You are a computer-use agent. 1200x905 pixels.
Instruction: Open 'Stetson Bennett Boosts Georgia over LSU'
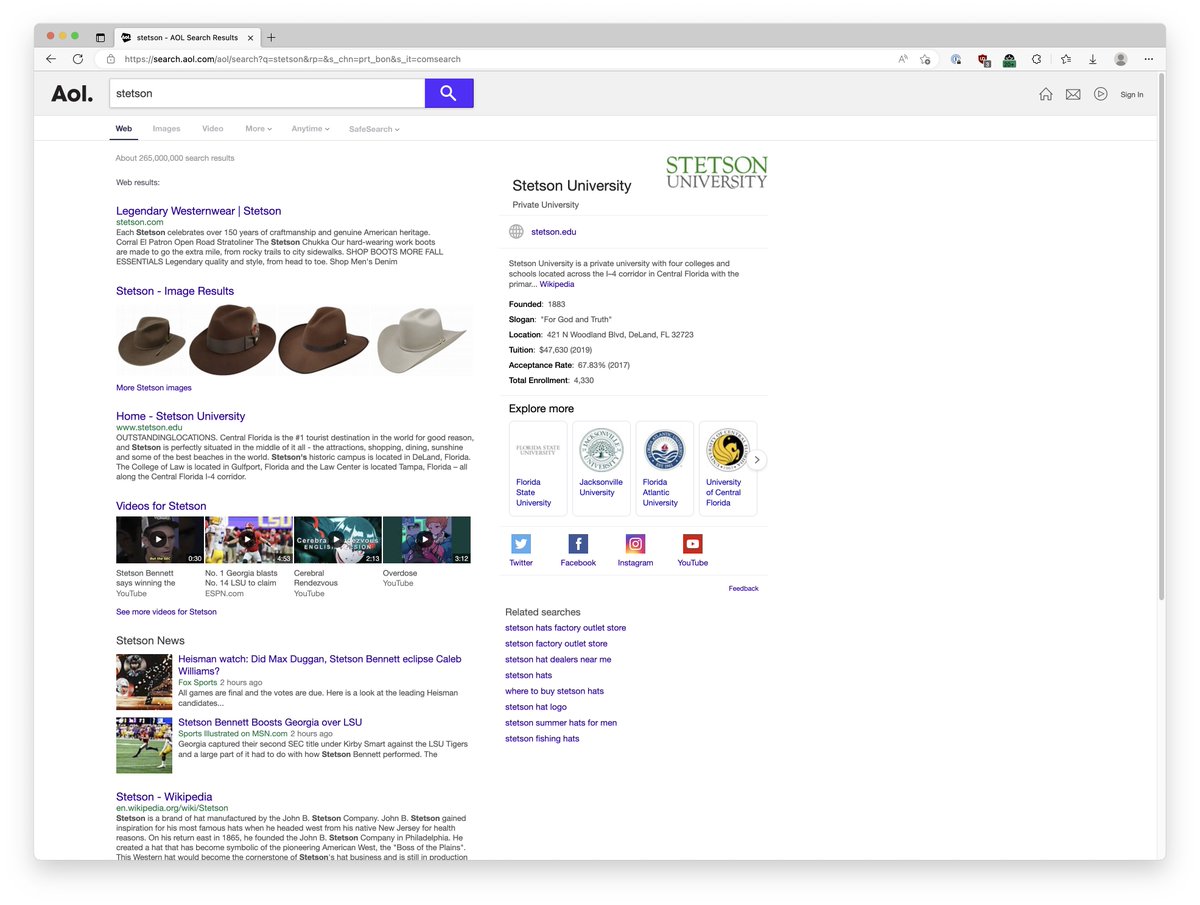pos(270,722)
